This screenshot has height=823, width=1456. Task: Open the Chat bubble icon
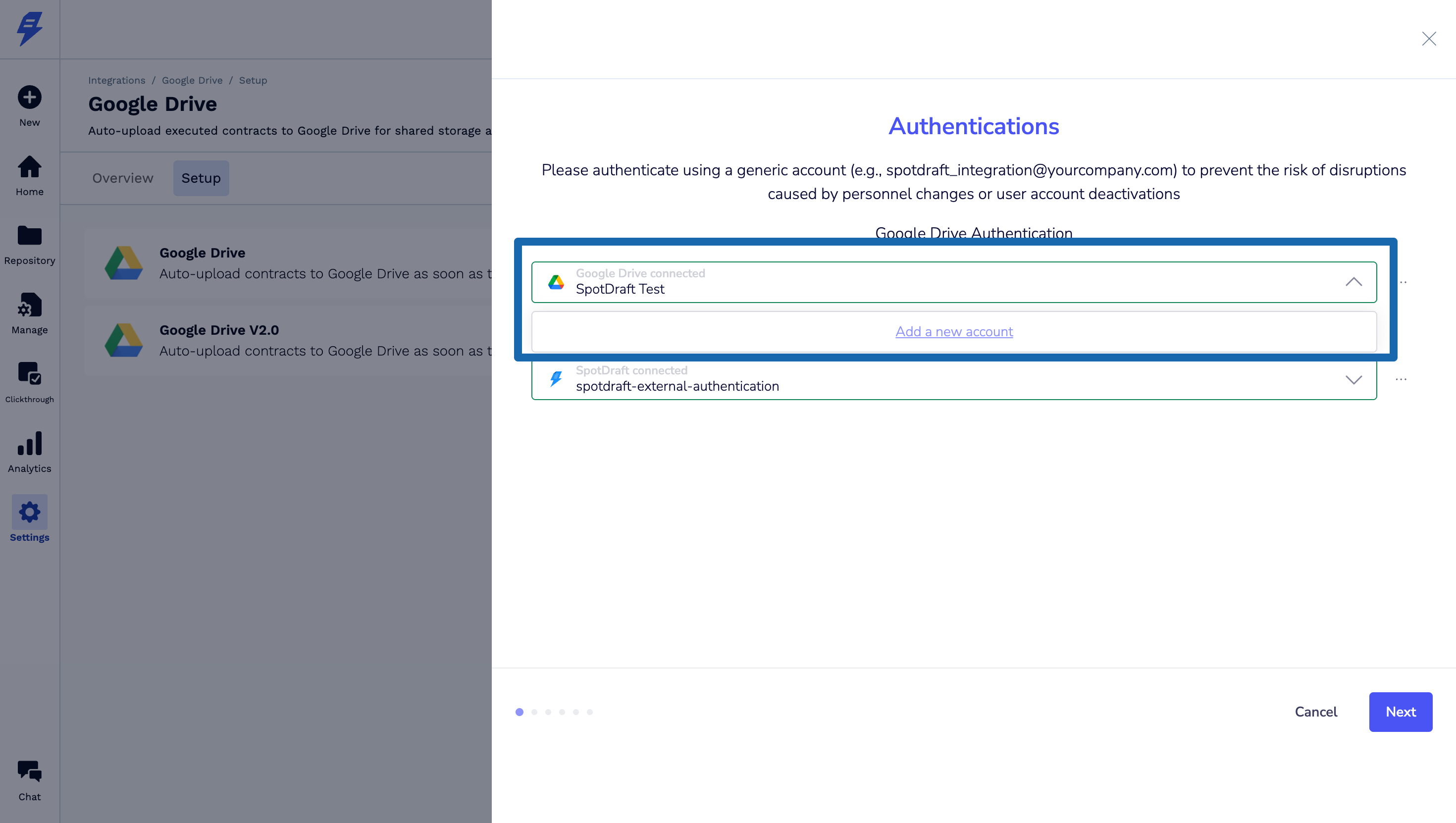[x=29, y=772]
